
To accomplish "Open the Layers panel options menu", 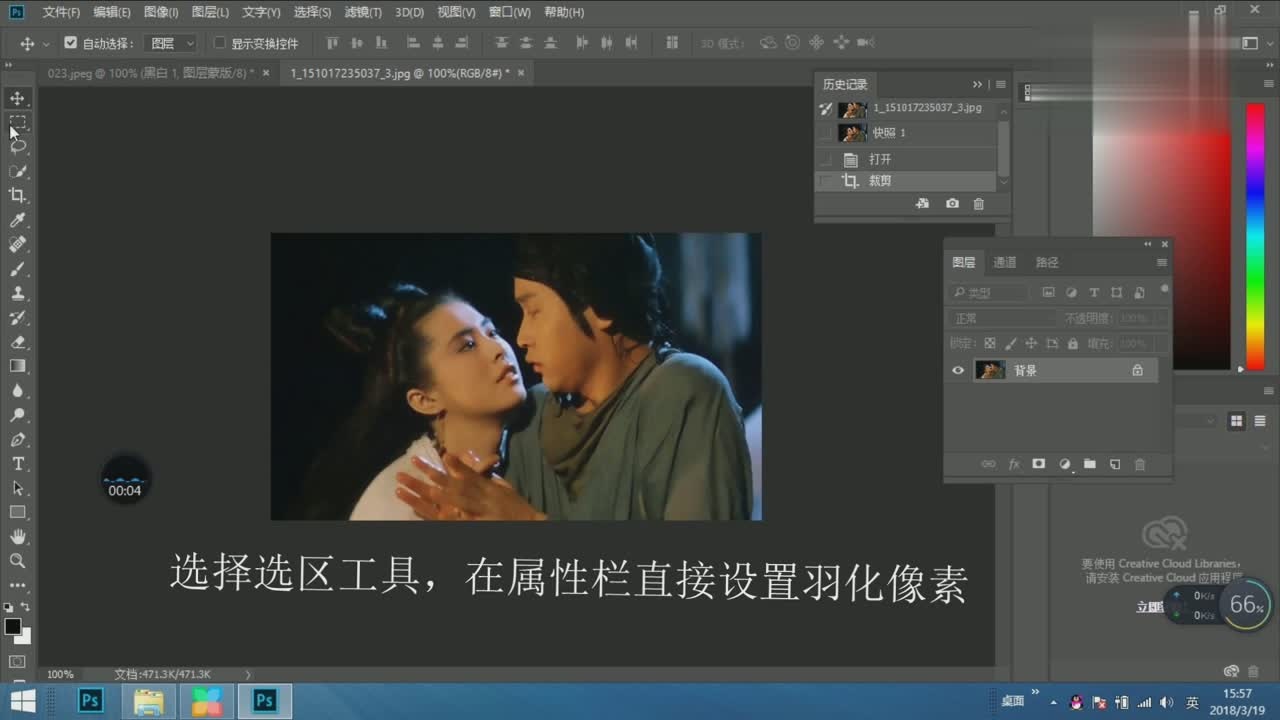I will click(x=1161, y=262).
